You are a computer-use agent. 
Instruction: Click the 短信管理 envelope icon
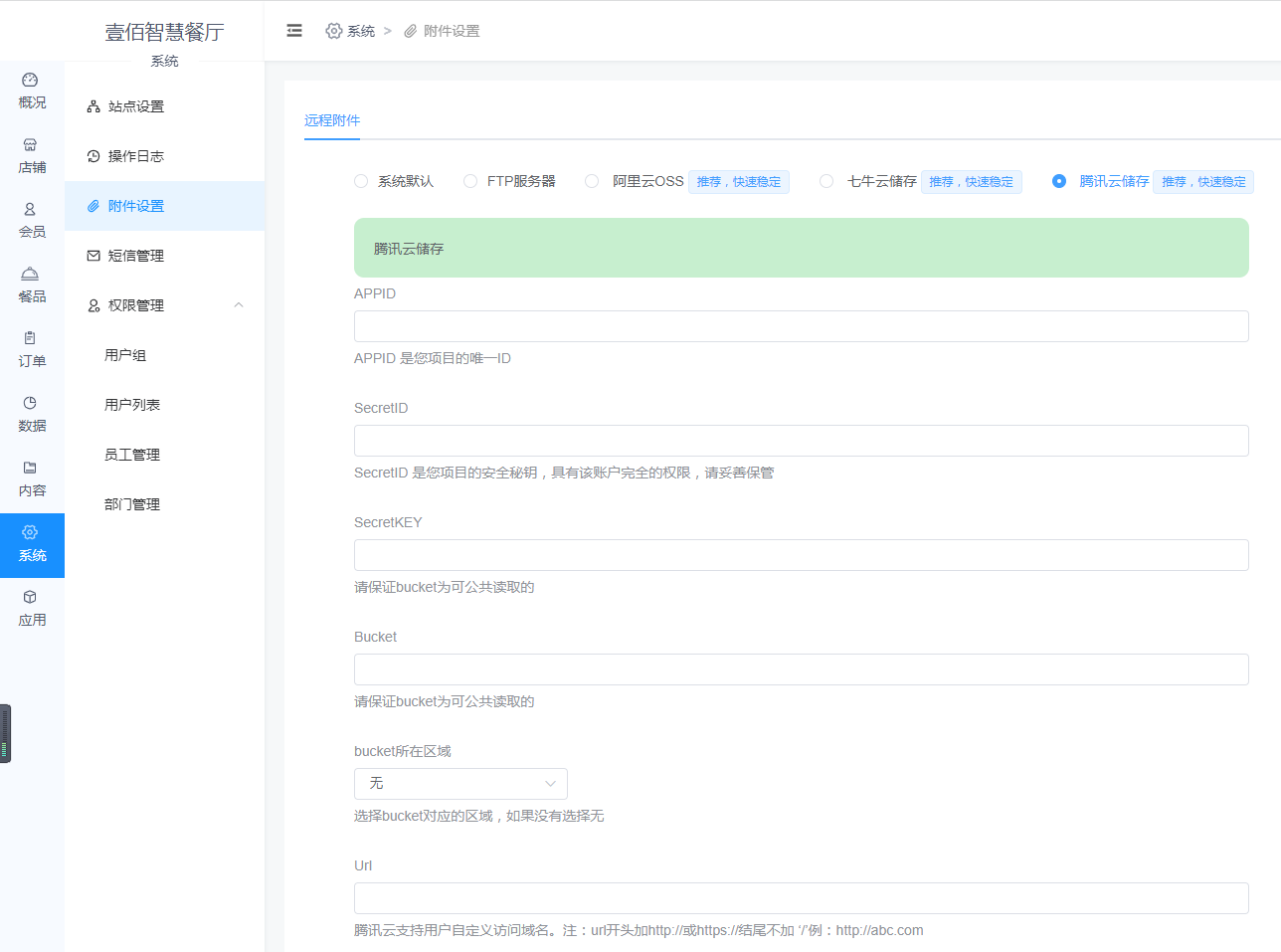pos(93,256)
